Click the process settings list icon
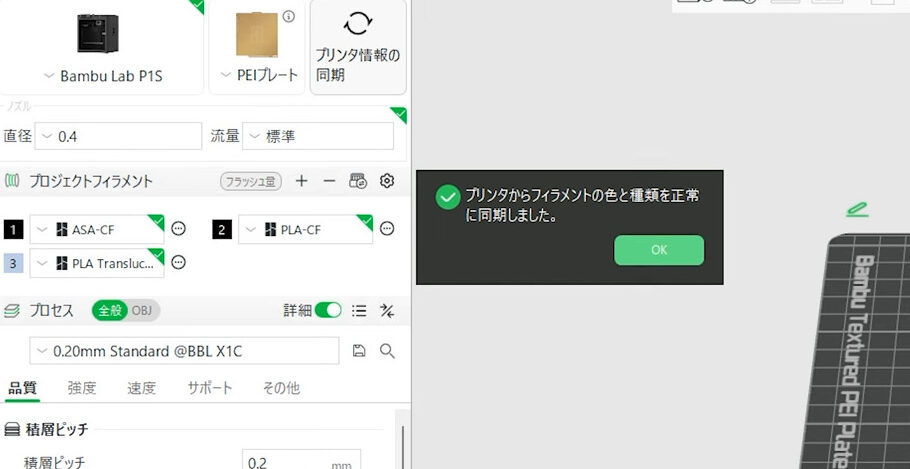Image resolution: width=910 pixels, height=469 pixels. click(x=359, y=311)
